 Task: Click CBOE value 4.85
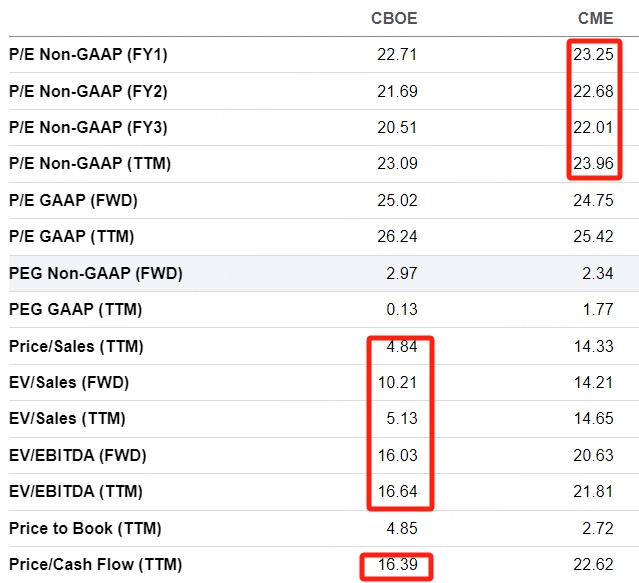click(402, 528)
